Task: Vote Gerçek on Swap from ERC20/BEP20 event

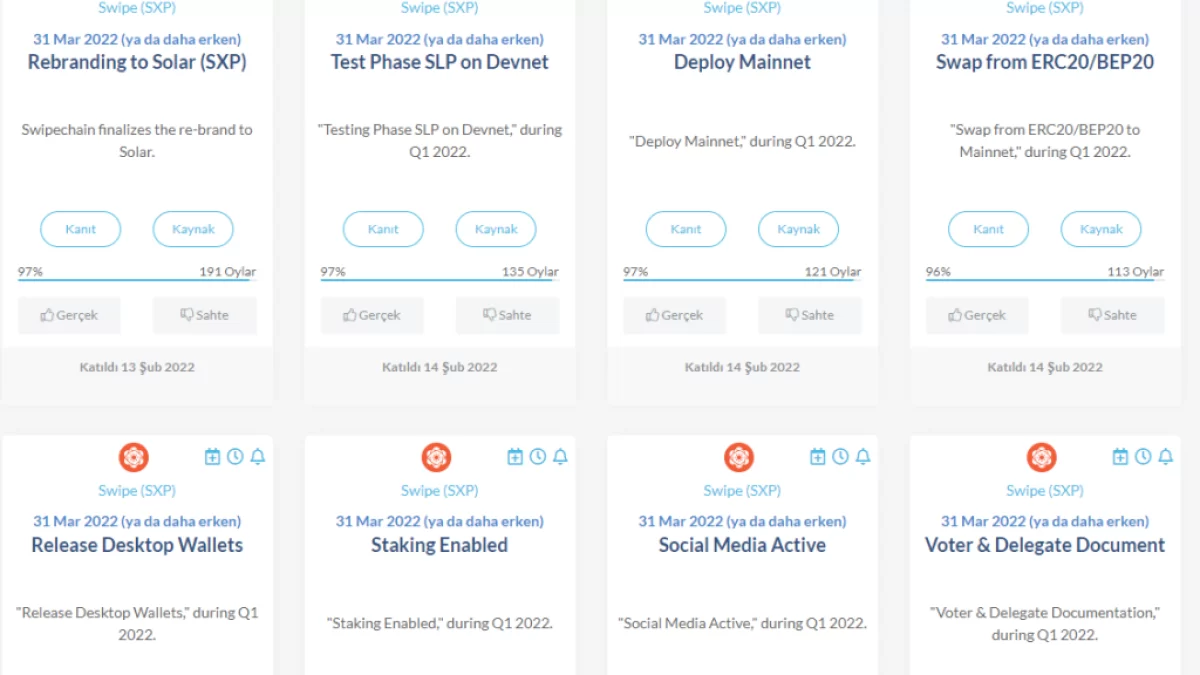Action: tap(976, 315)
